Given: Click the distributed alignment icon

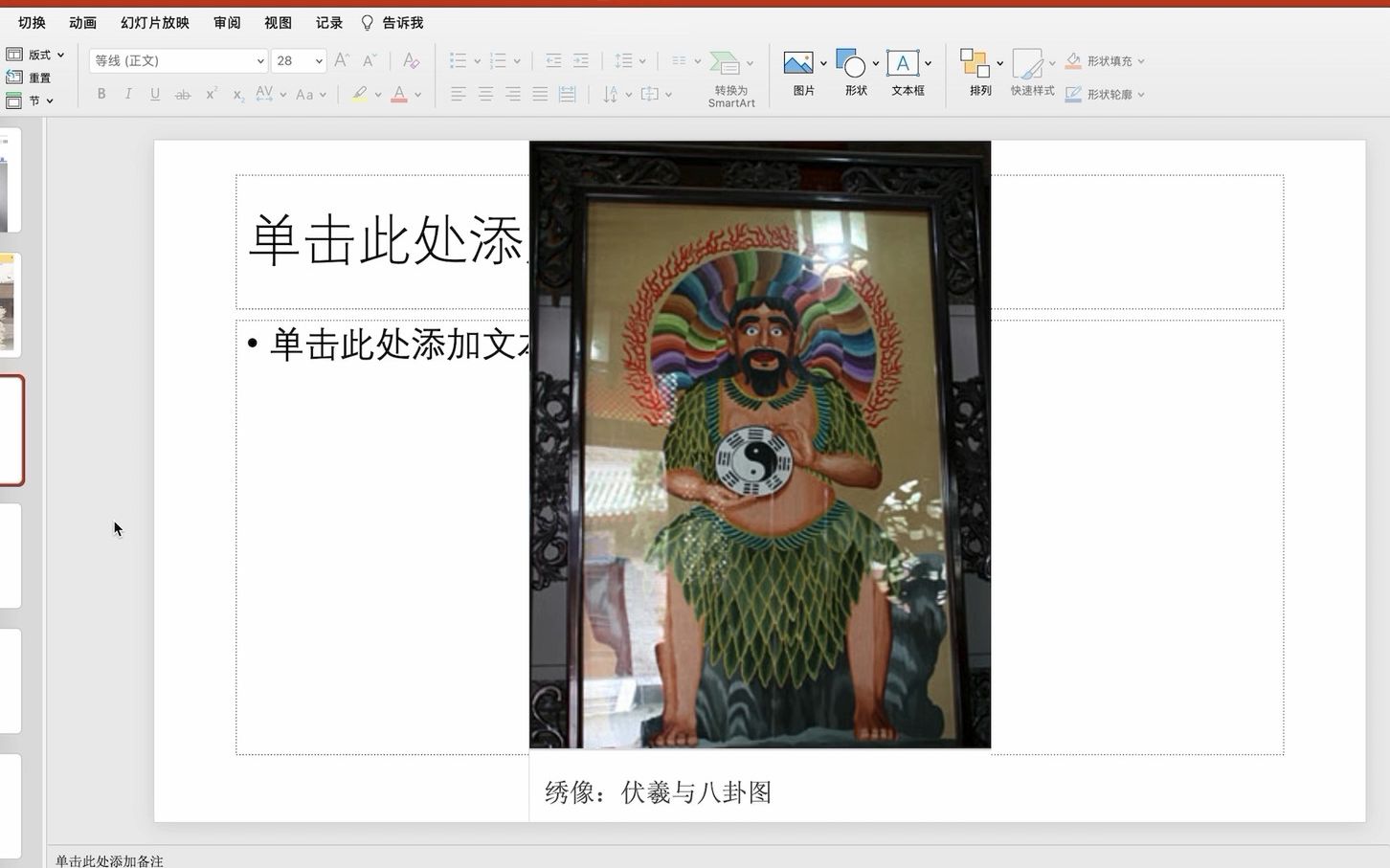Looking at the screenshot, I should pos(568,94).
